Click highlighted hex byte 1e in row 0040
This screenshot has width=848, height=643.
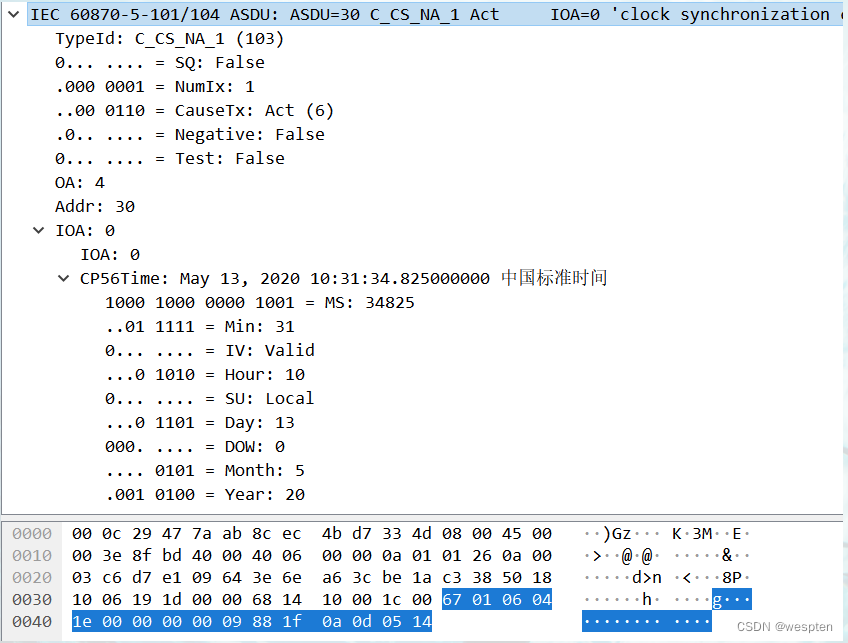[82, 622]
